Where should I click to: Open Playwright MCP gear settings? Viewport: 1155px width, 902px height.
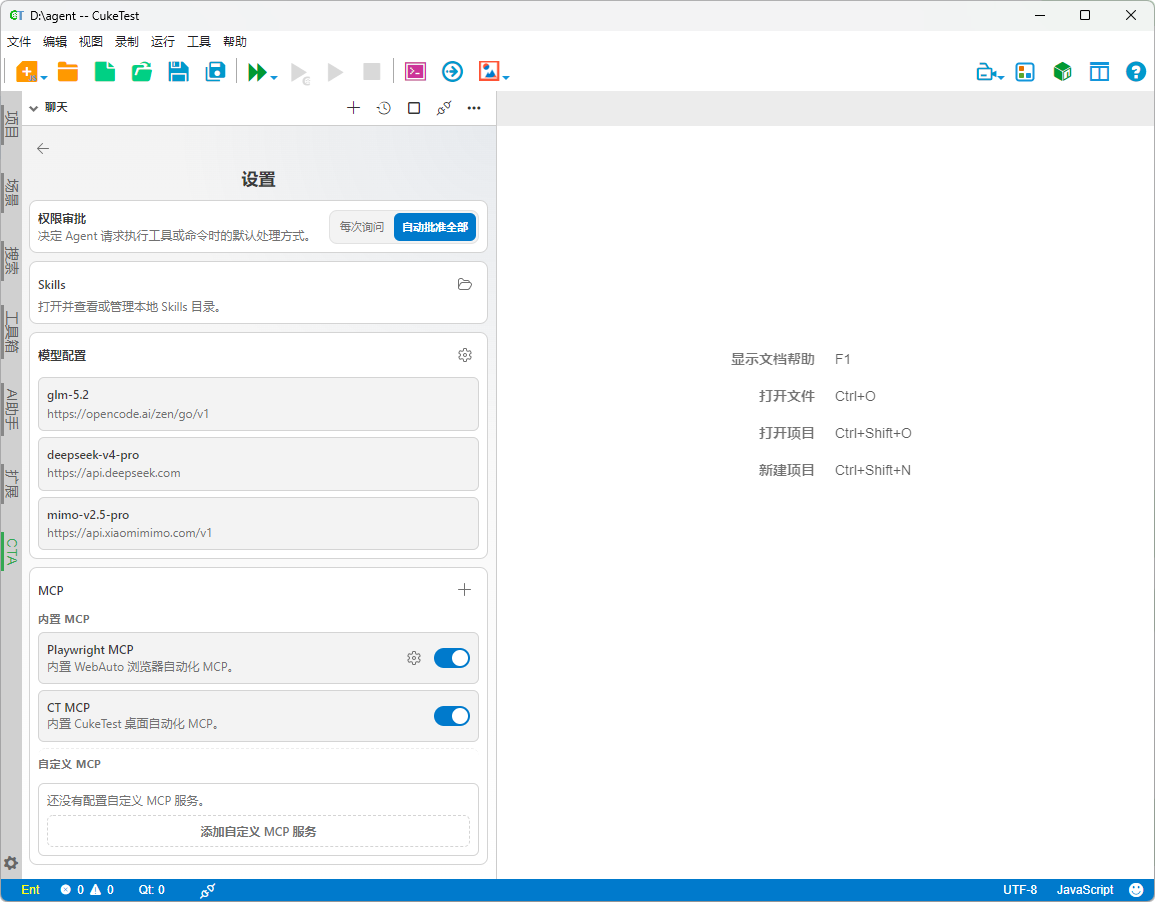(414, 658)
